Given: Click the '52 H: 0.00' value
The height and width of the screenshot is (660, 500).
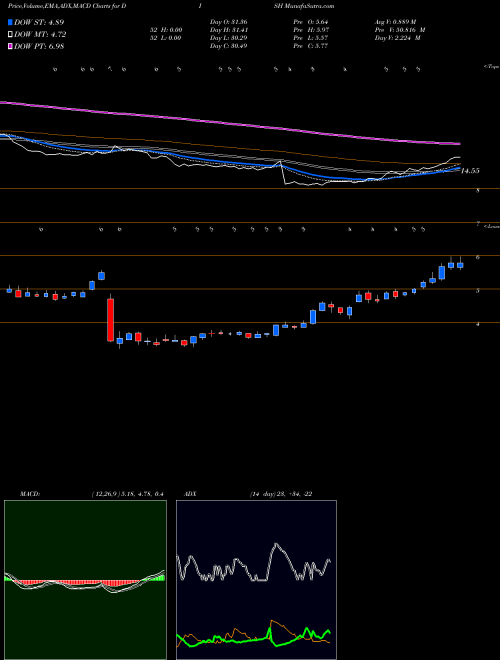Looking at the screenshot, I should (165, 30).
